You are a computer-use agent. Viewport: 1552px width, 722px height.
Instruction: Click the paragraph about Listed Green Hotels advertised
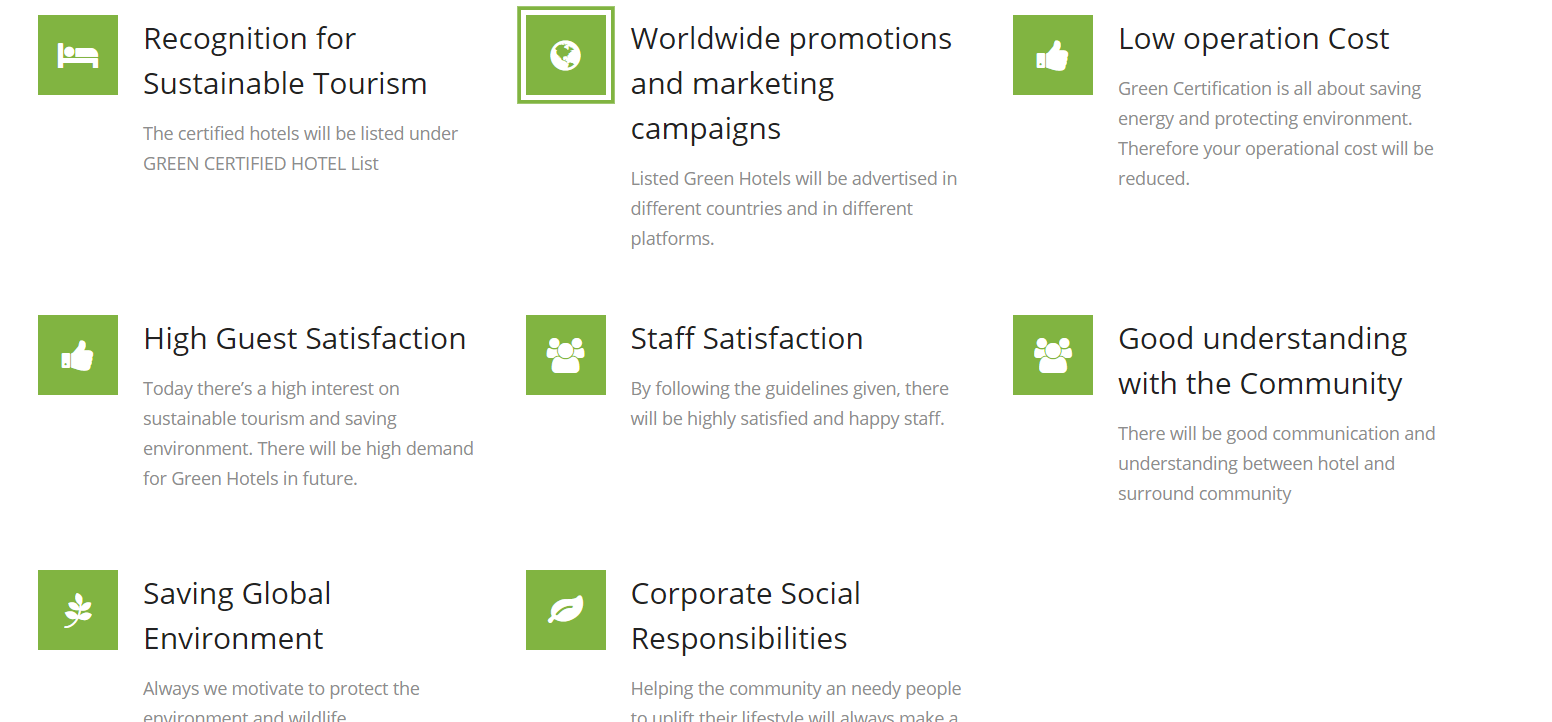793,208
